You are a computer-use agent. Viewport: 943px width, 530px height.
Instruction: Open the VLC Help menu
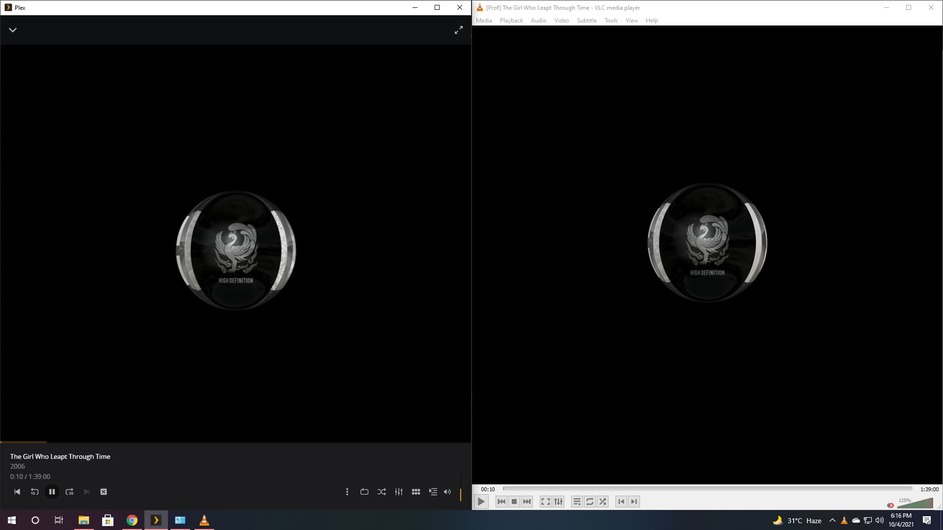point(651,20)
